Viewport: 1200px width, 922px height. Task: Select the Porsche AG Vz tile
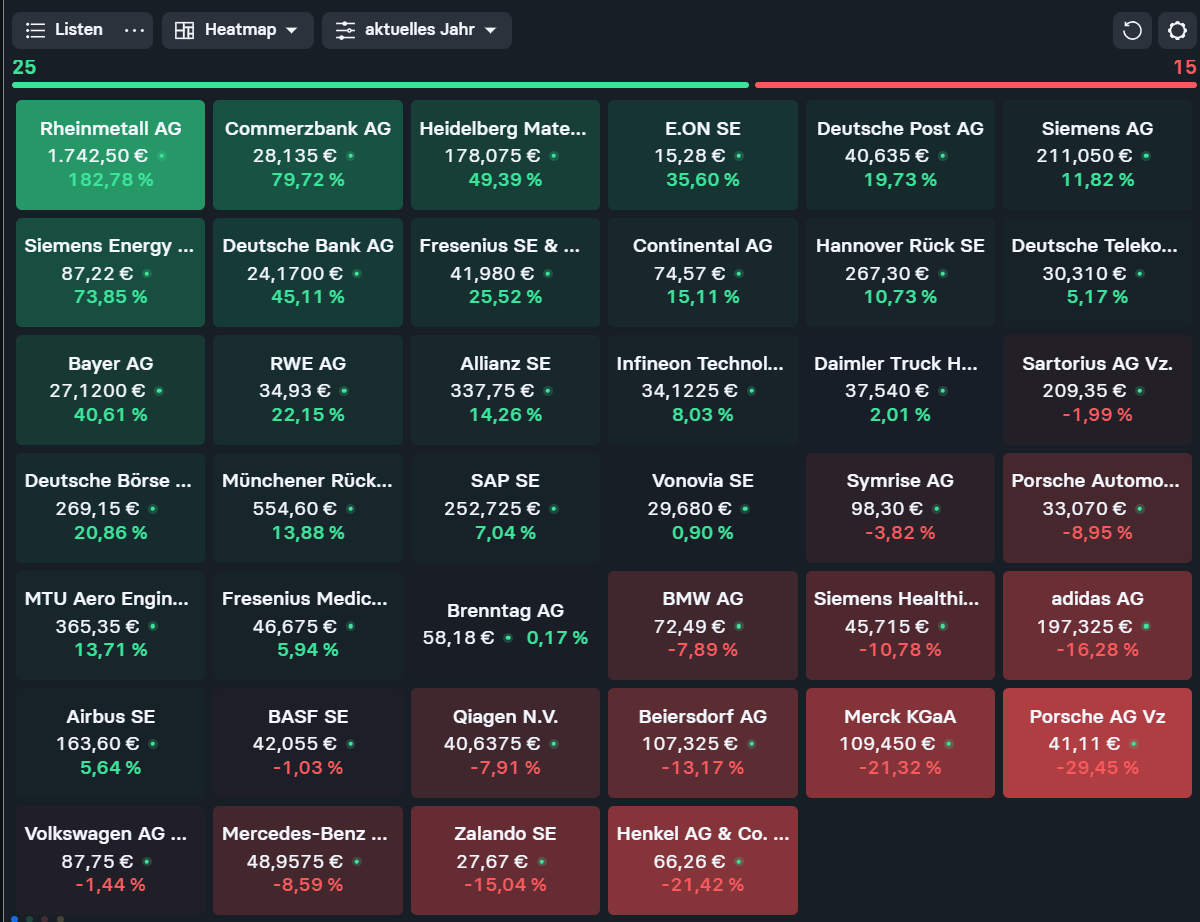tap(1097, 743)
